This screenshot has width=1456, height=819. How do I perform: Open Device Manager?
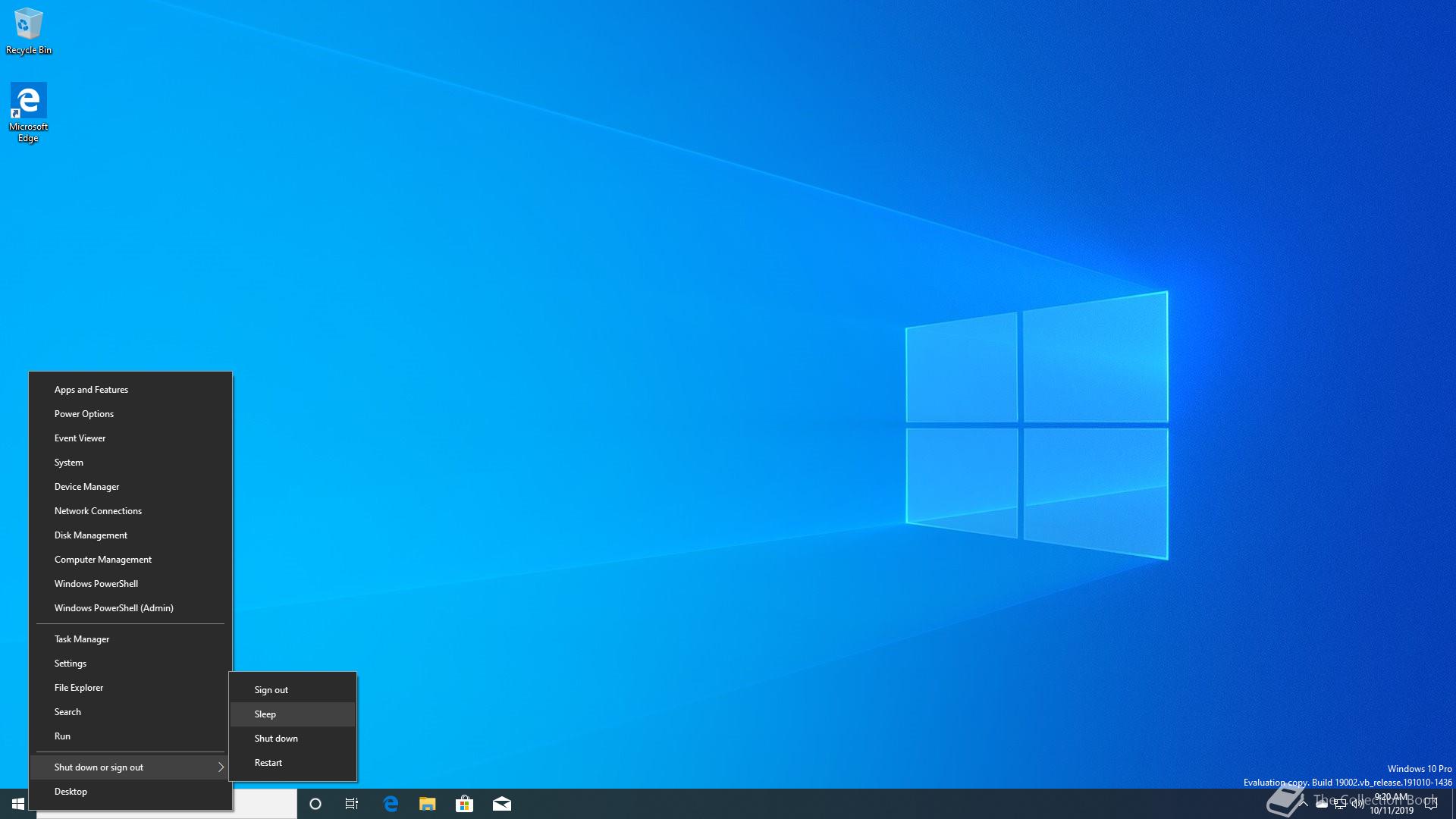(130, 487)
